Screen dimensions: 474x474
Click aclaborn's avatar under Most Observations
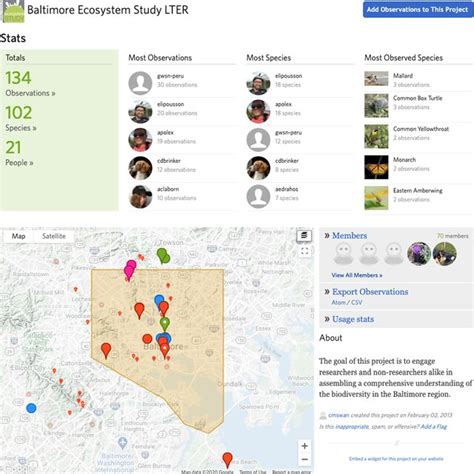pyautogui.click(x=140, y=197)
